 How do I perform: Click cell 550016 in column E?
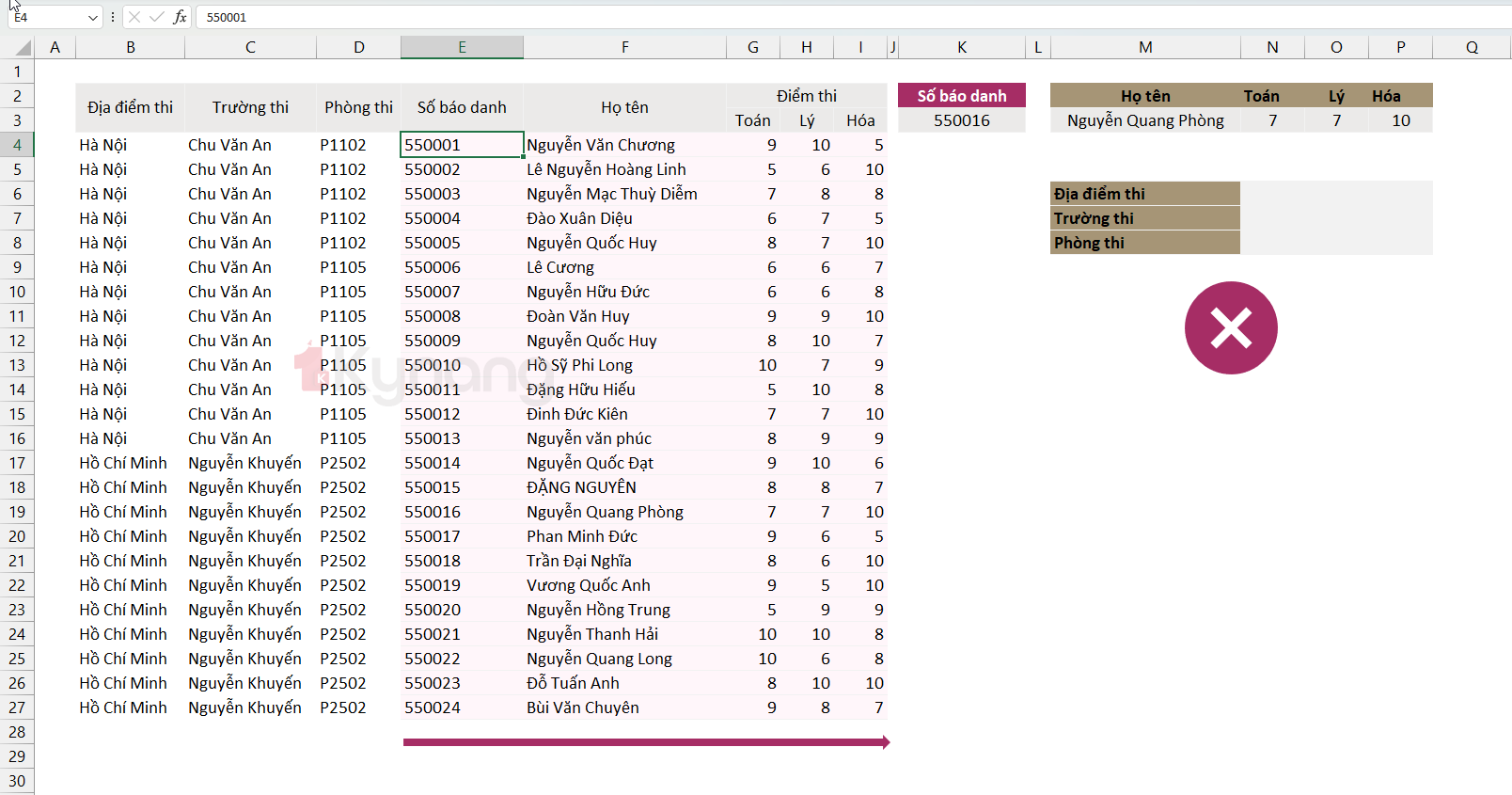pos(462,512)
